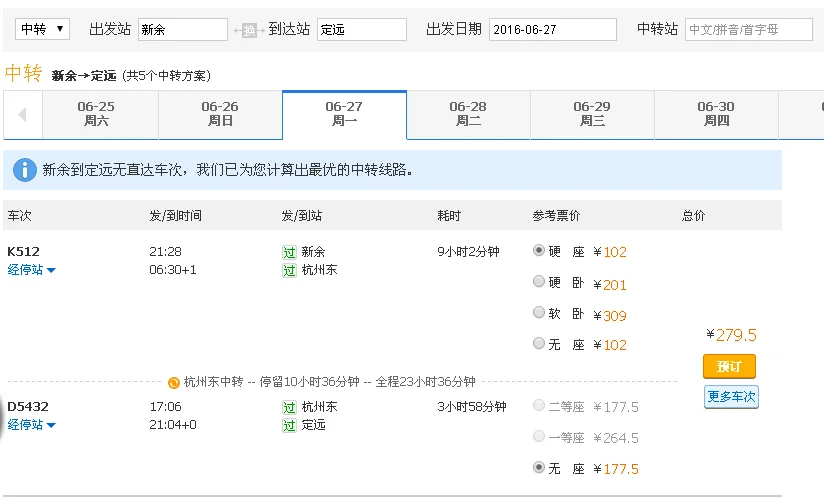The width and height of the screenshot is (824, 500).
Task: Select D5432 无座 ¥177.5 radio button
Action: pos(539,467)
